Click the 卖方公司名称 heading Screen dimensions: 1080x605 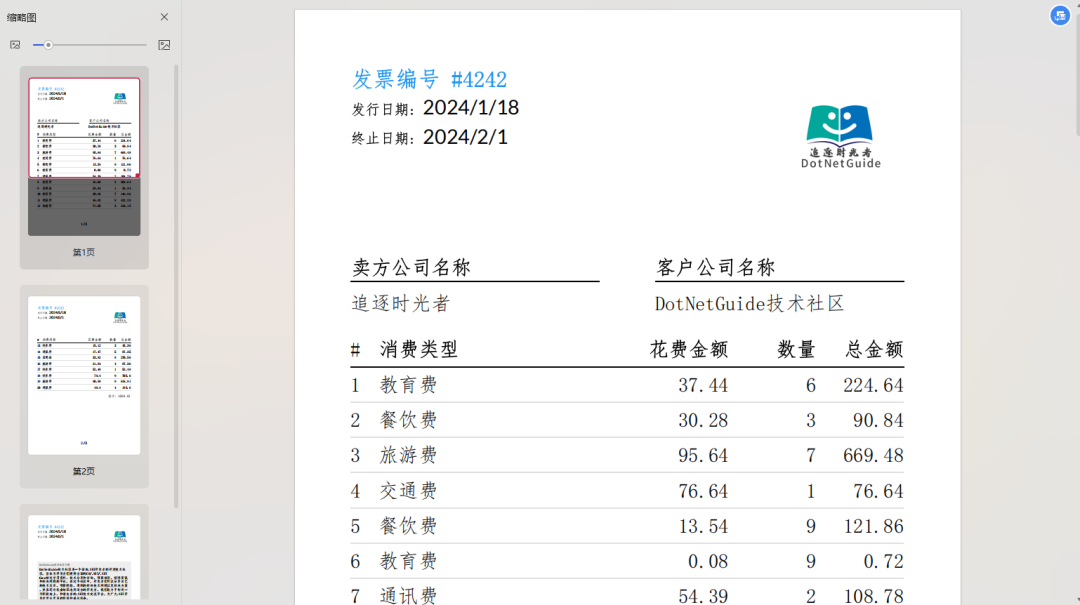click(411, 268)
